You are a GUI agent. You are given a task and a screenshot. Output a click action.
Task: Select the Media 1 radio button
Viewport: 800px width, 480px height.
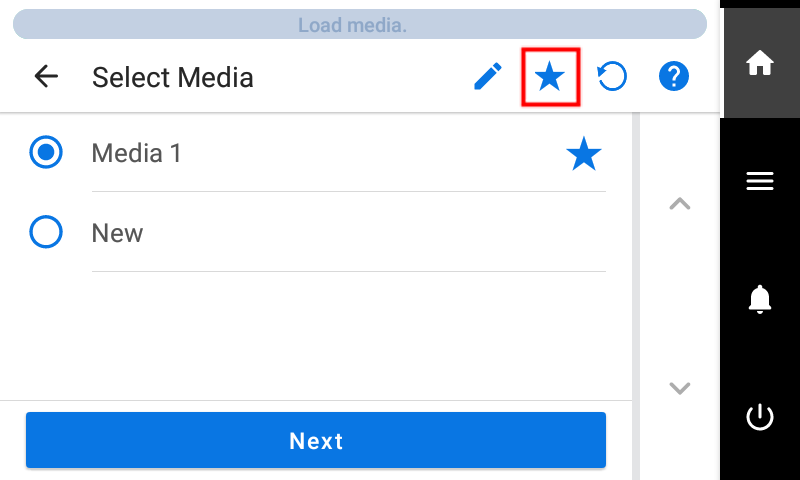pyautogui.click(x=46, y=153)
